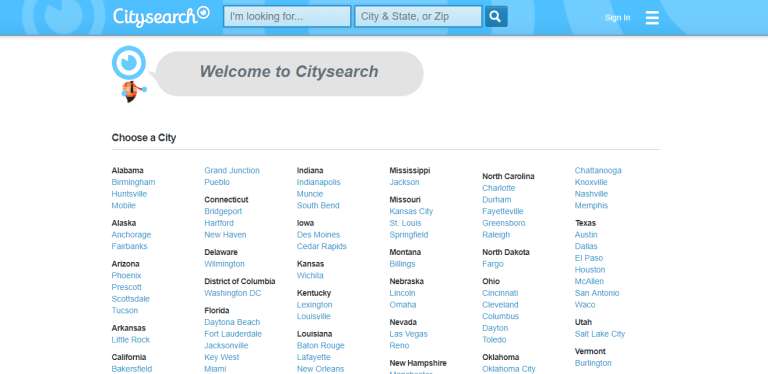Select Springfield under Missouri
This screenshot has height=374, width=768.
pyautogui.click(x=409, y=235)
